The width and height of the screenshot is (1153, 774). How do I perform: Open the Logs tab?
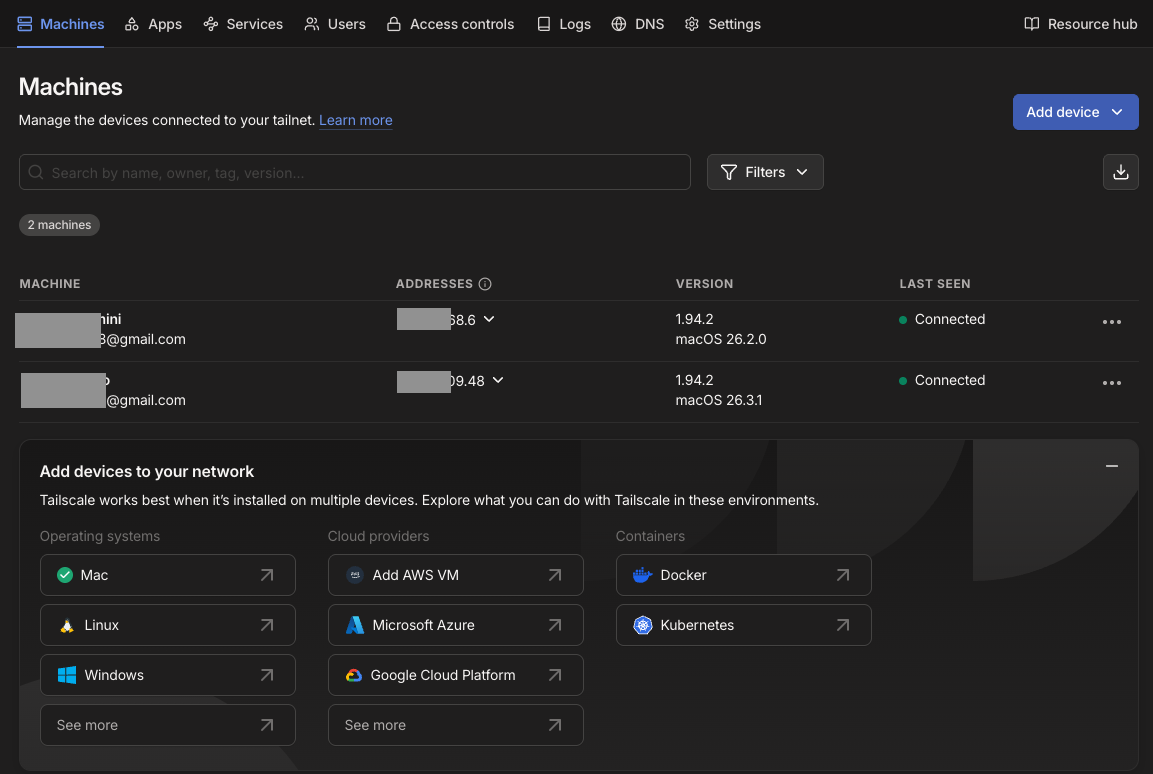coord(563,24)
